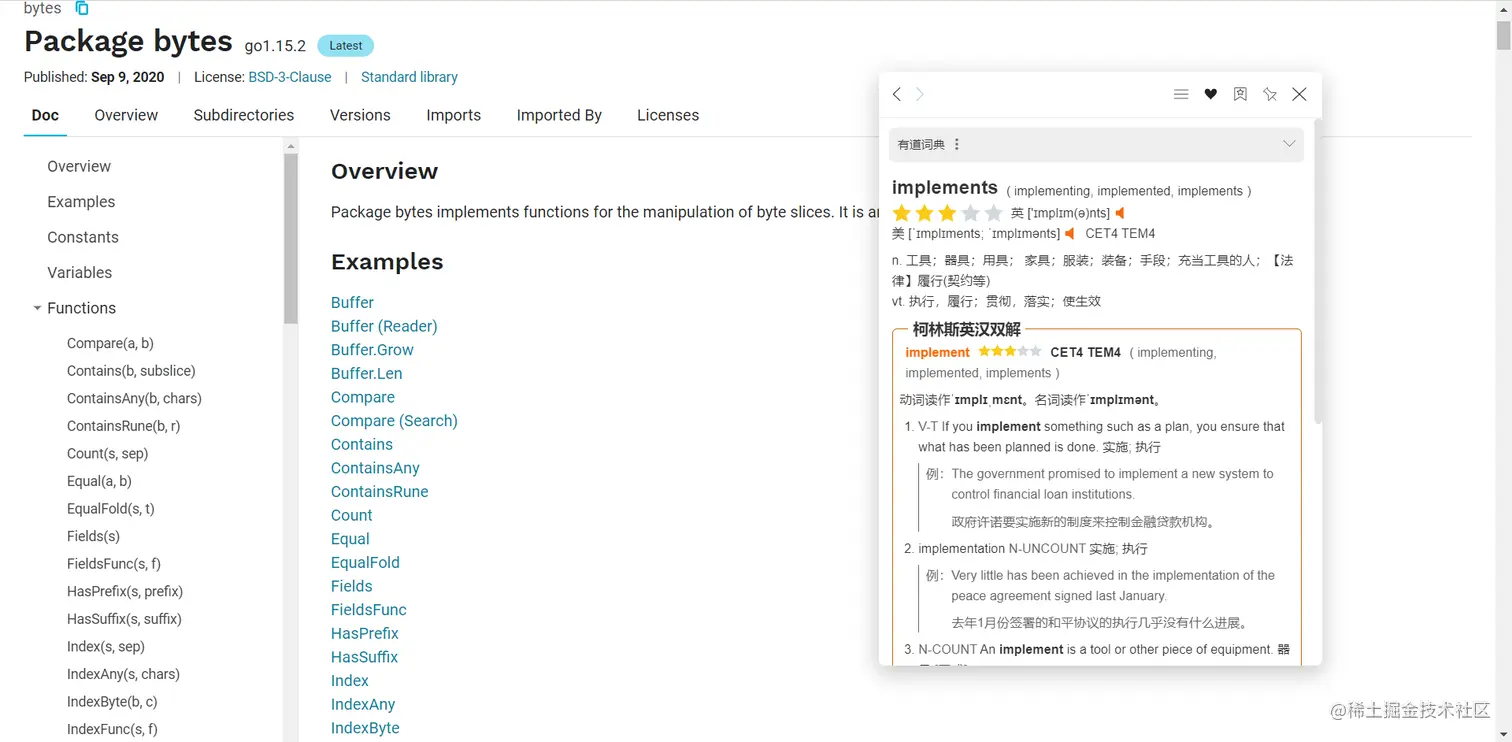
Task: Open the HasSuffix example link
Action: pyautogui.click(x=364, y=657)
